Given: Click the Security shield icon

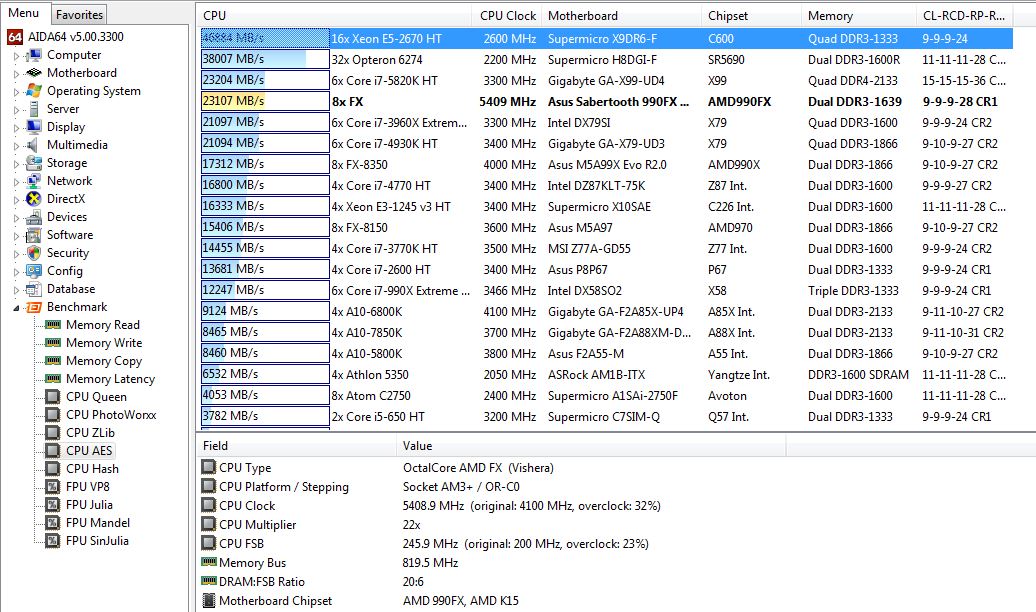Looking at the screenshot, I should tap(34, 252).
